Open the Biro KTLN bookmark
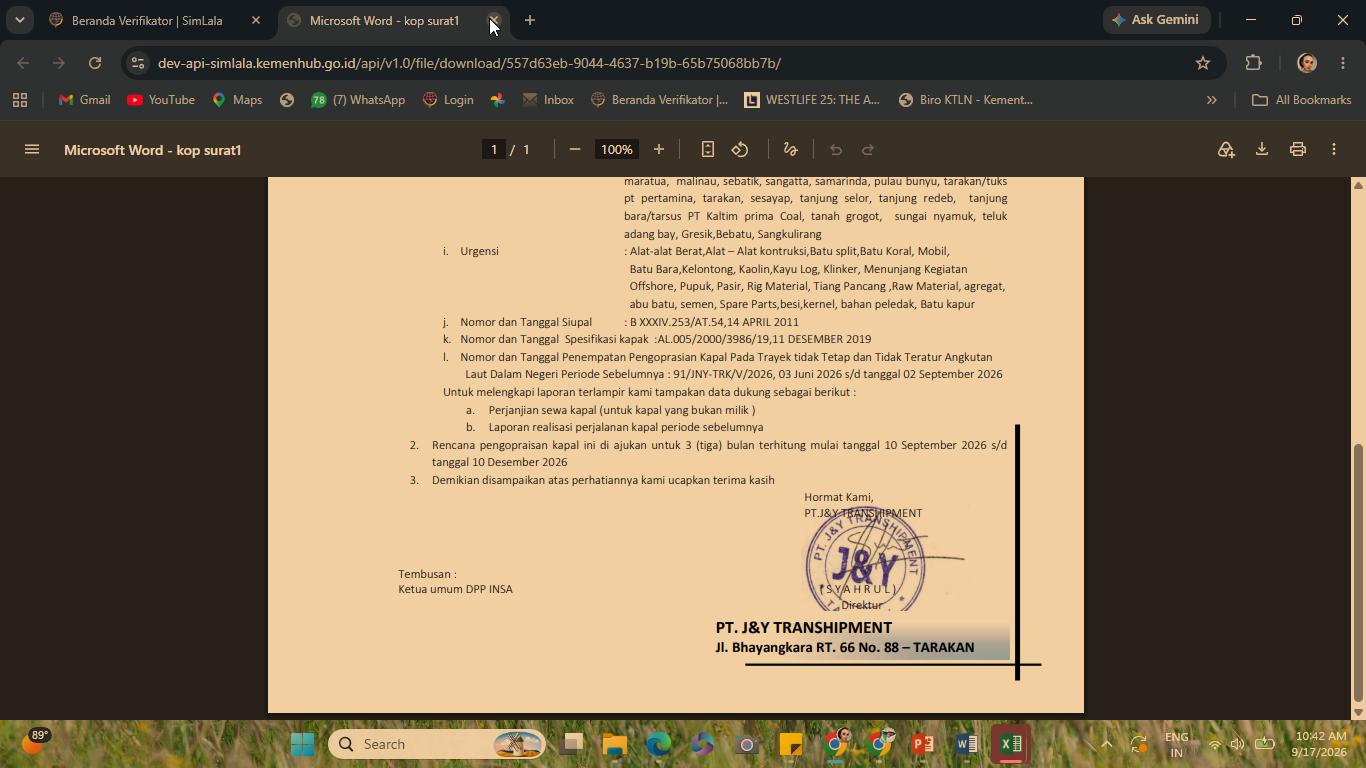1366x768 pixels. coord(965,100)
